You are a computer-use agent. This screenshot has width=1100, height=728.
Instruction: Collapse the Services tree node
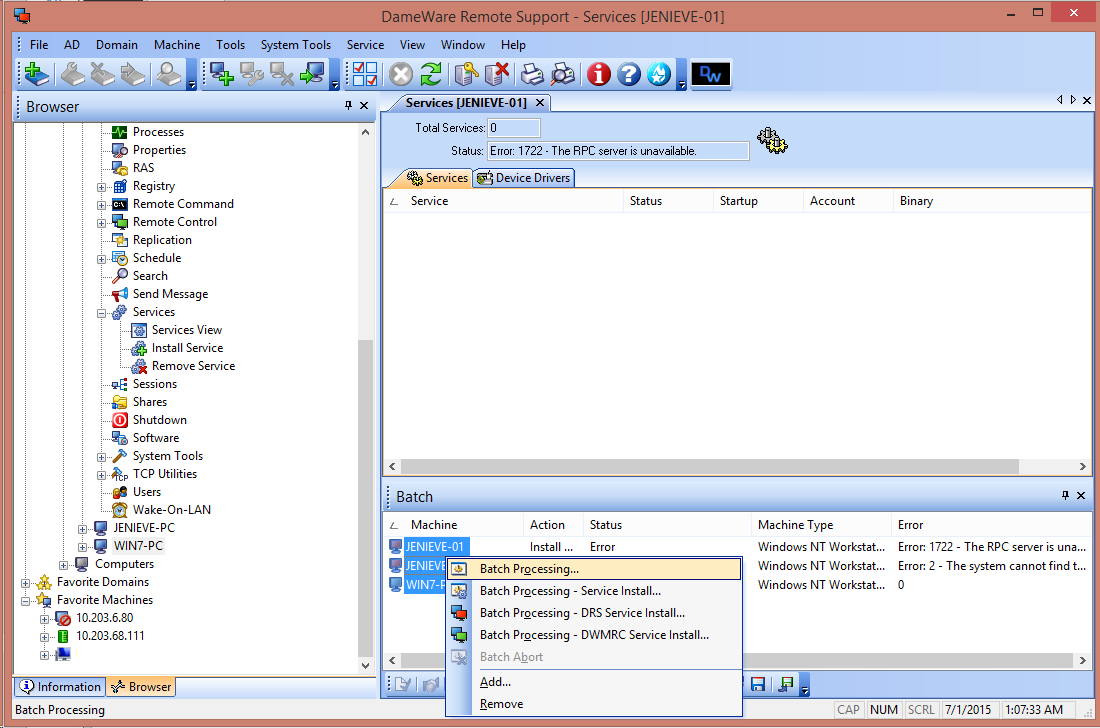point(102,312)
